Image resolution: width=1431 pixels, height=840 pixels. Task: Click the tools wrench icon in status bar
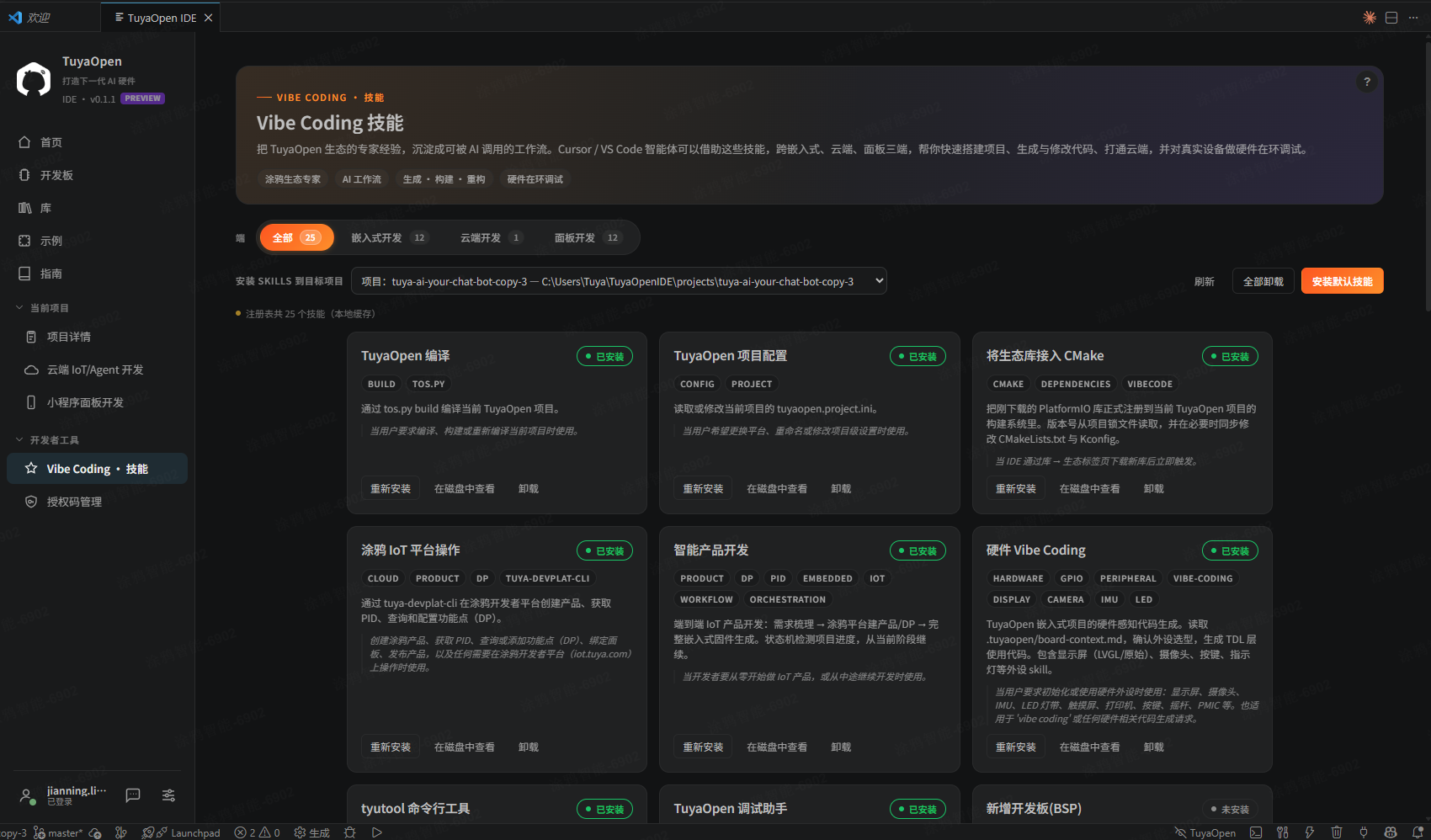(1282, 832)
